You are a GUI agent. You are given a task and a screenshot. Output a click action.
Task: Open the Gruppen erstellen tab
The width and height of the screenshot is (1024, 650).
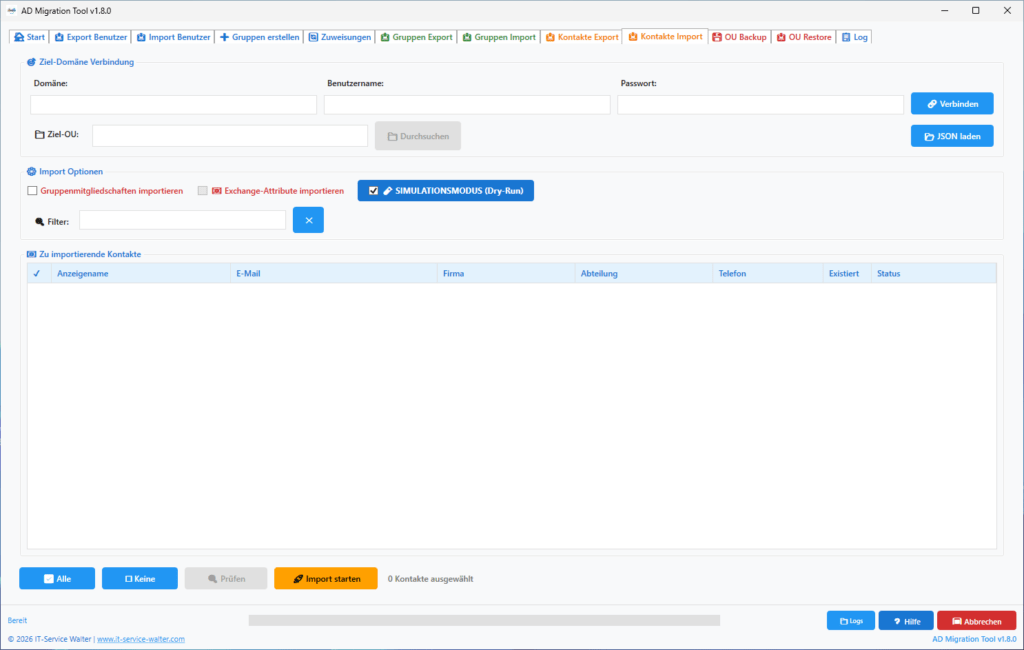[x=259, y=37]
